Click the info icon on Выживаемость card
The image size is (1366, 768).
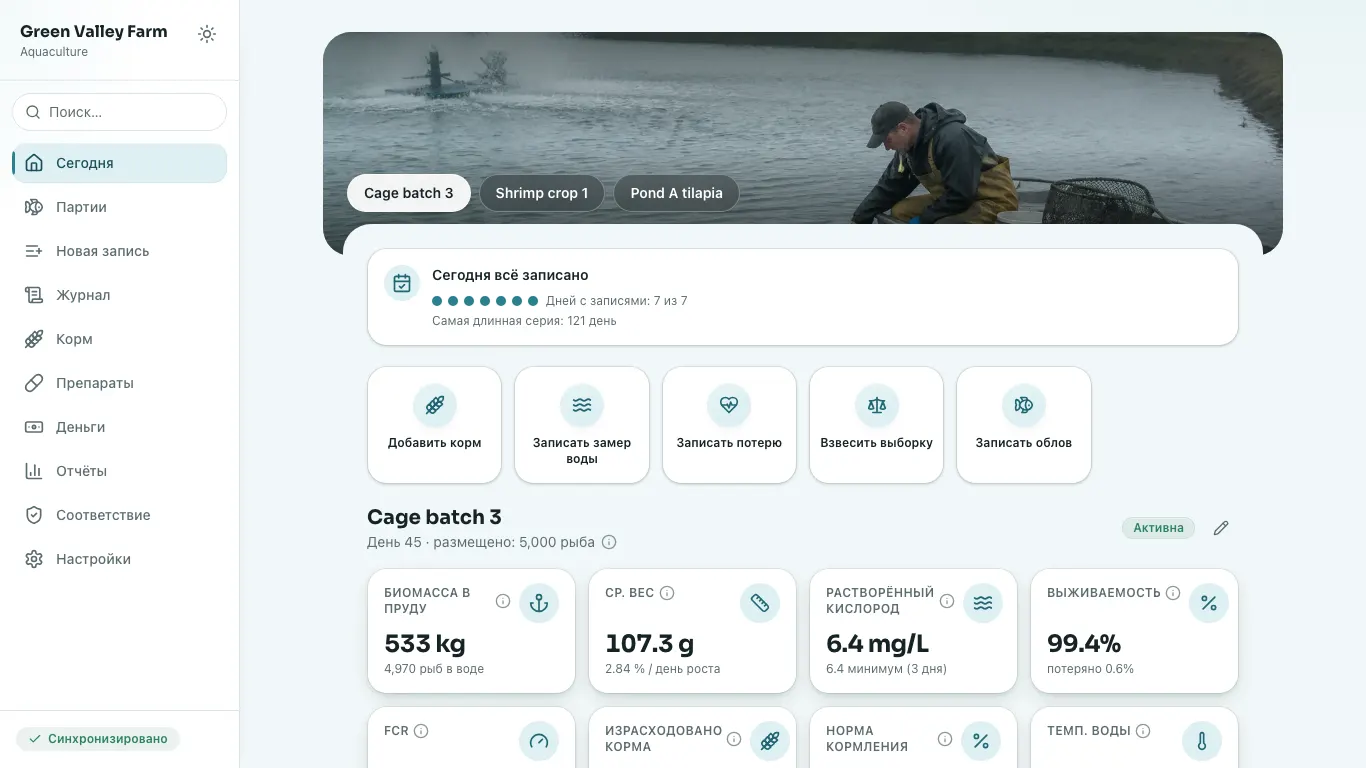point(1173,593)
